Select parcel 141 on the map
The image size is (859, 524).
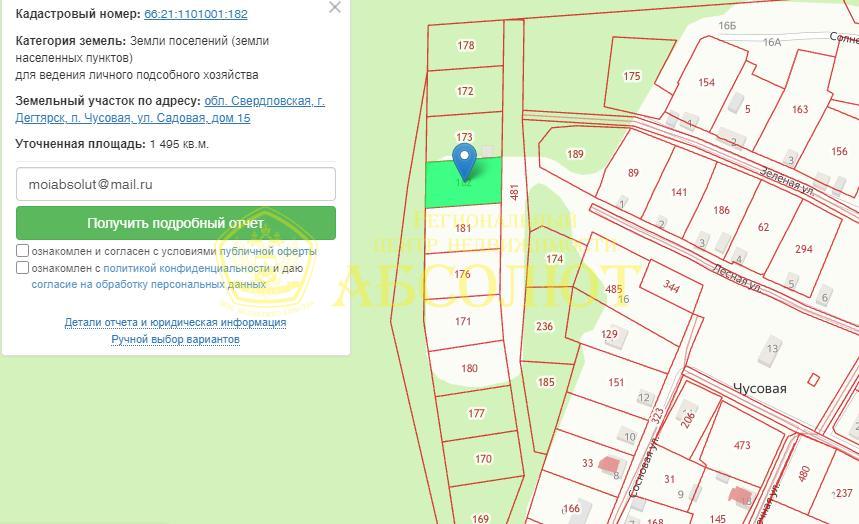pos(679,192)
